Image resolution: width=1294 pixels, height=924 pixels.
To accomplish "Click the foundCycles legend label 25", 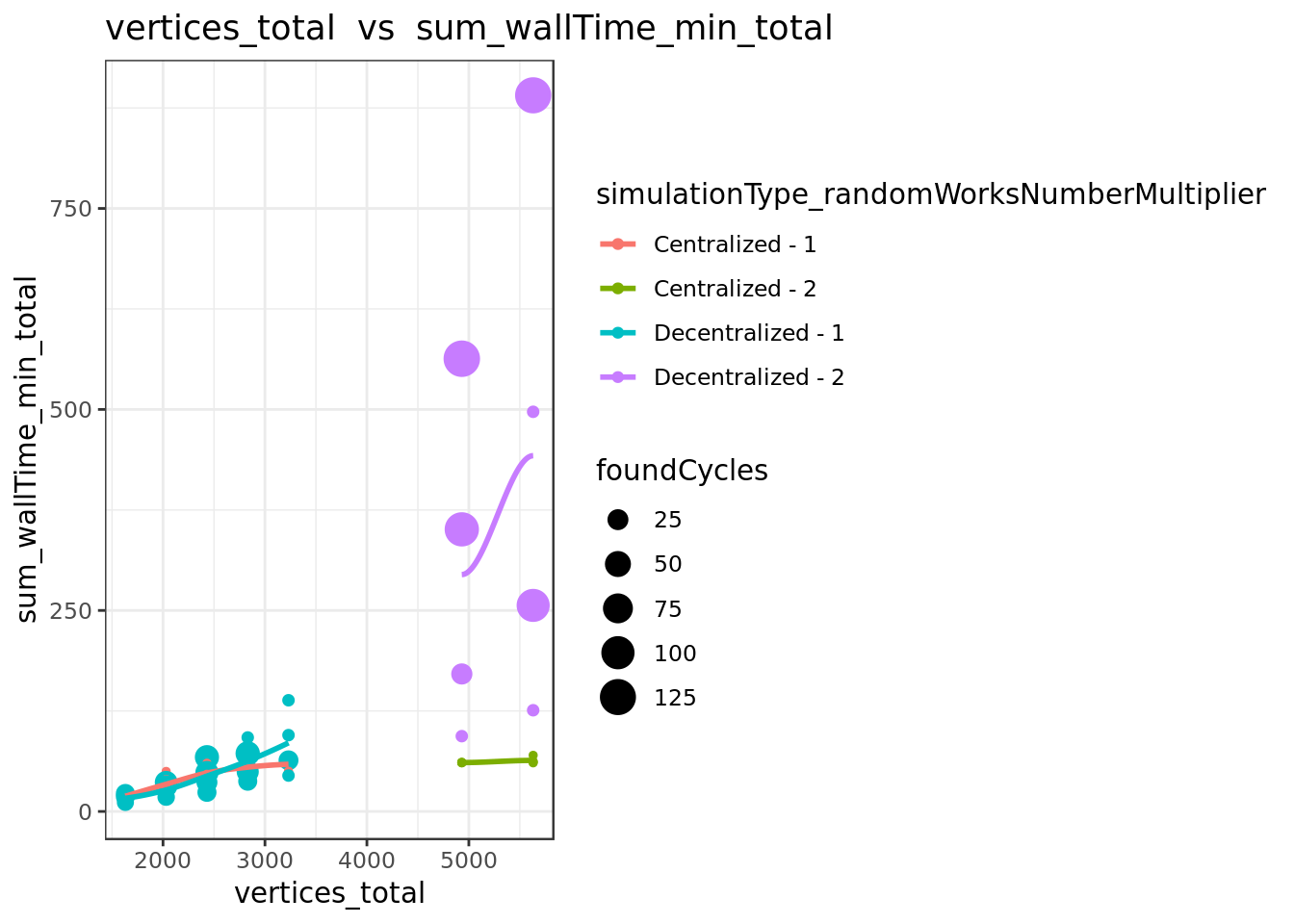I will pos(668,520).
